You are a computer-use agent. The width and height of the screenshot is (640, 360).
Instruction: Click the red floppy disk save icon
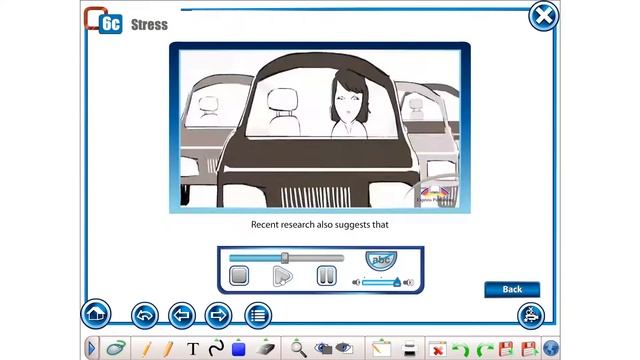(x=506, y=349)
